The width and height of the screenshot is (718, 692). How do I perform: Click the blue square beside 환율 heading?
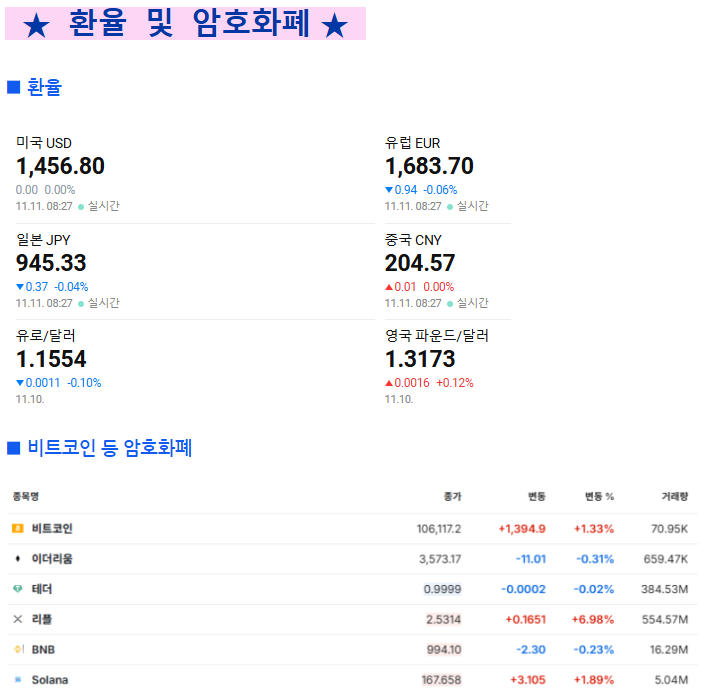point(14,87)
